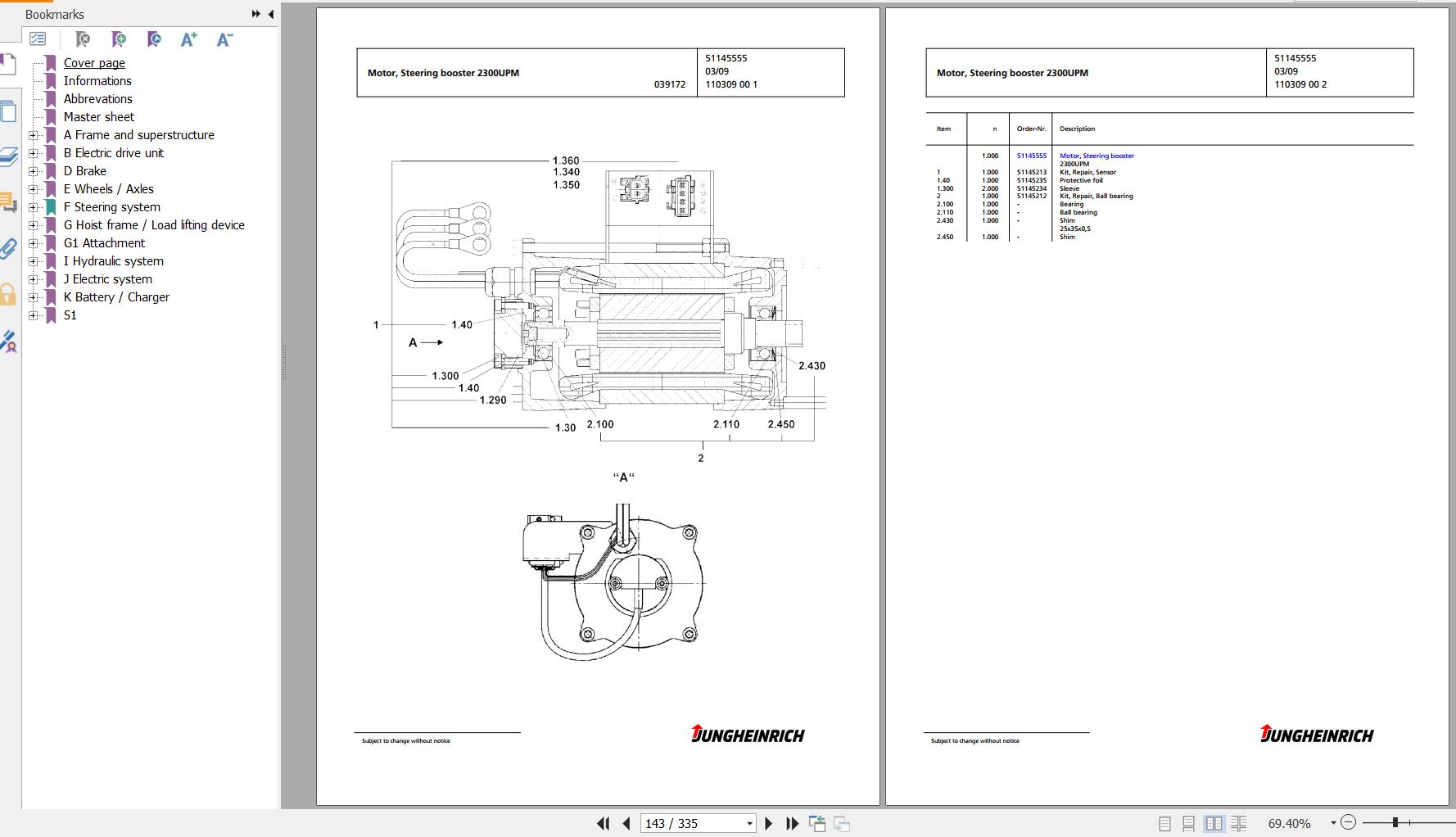Viewport: 1456px width, 837px height.
Task: Open the security lock panel icon
Action: (x=8, y=295)
